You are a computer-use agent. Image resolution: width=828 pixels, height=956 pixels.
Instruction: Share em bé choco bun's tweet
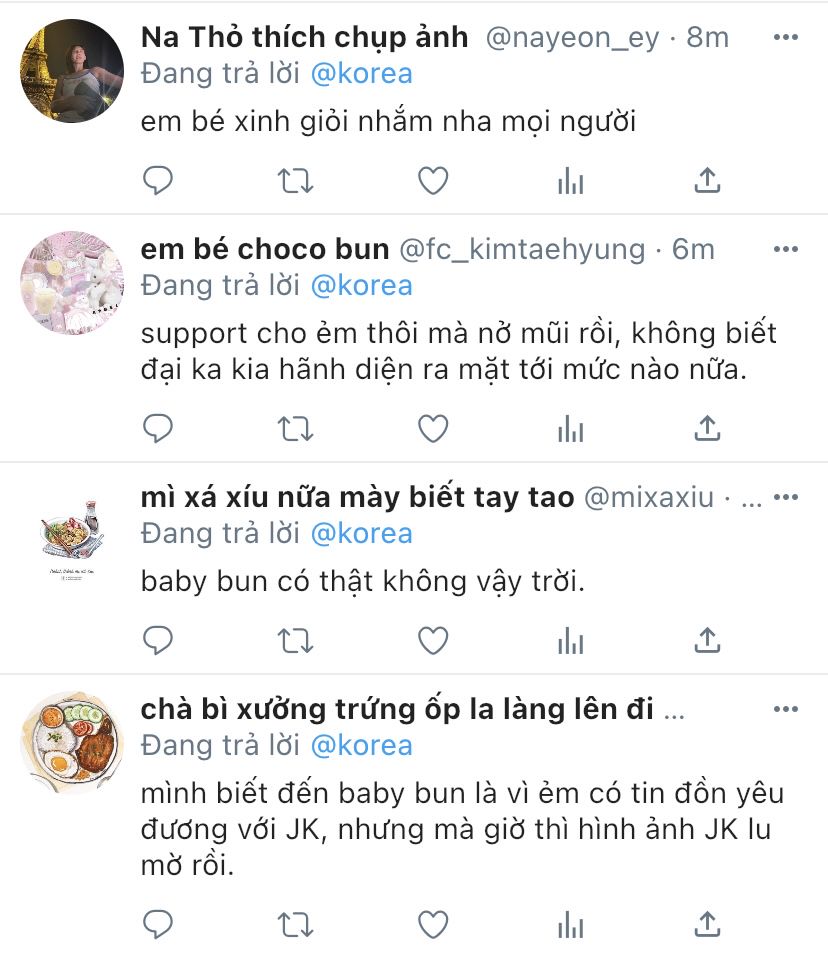(707, 428)
